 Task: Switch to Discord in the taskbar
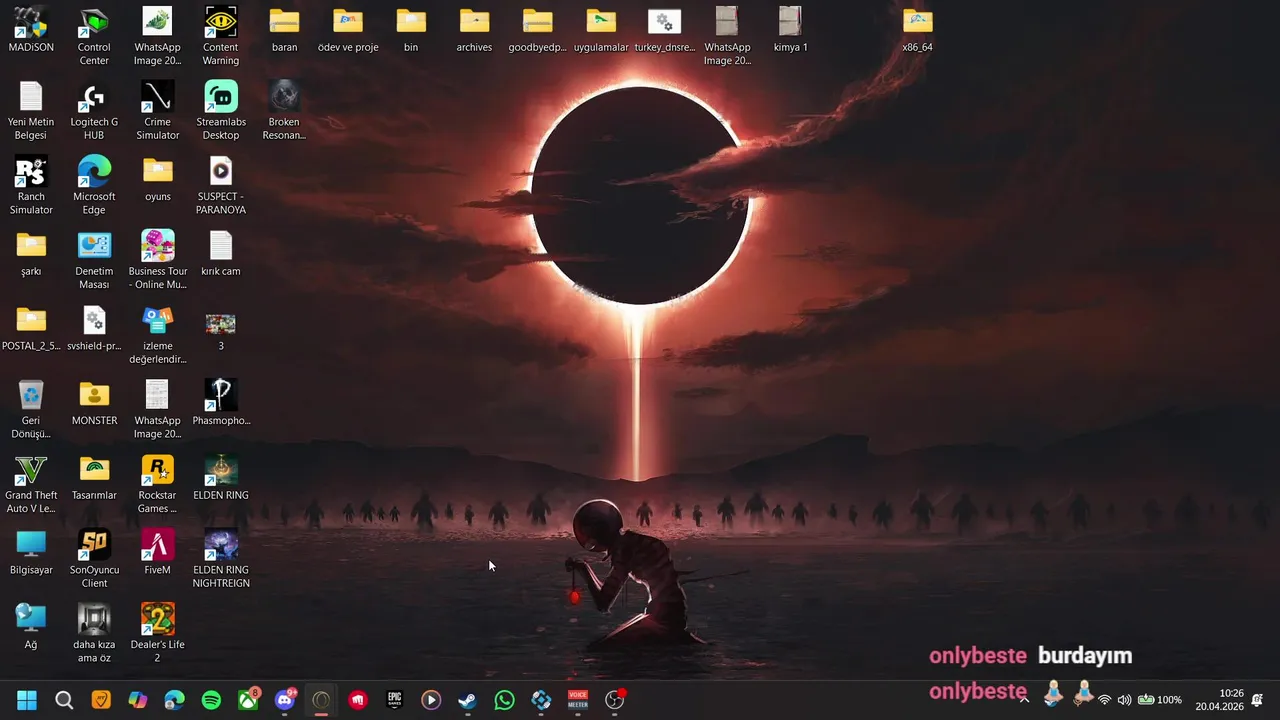click(x=285, y=700)
